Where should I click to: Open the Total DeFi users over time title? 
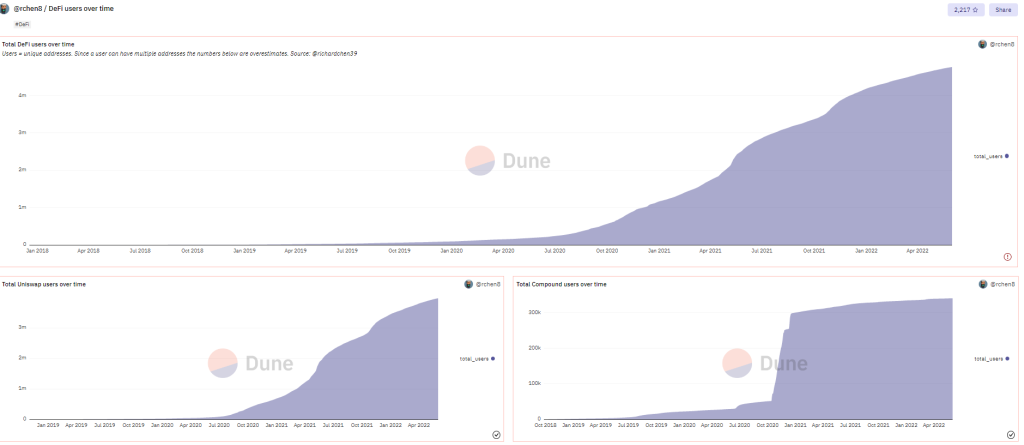point(38,44)
